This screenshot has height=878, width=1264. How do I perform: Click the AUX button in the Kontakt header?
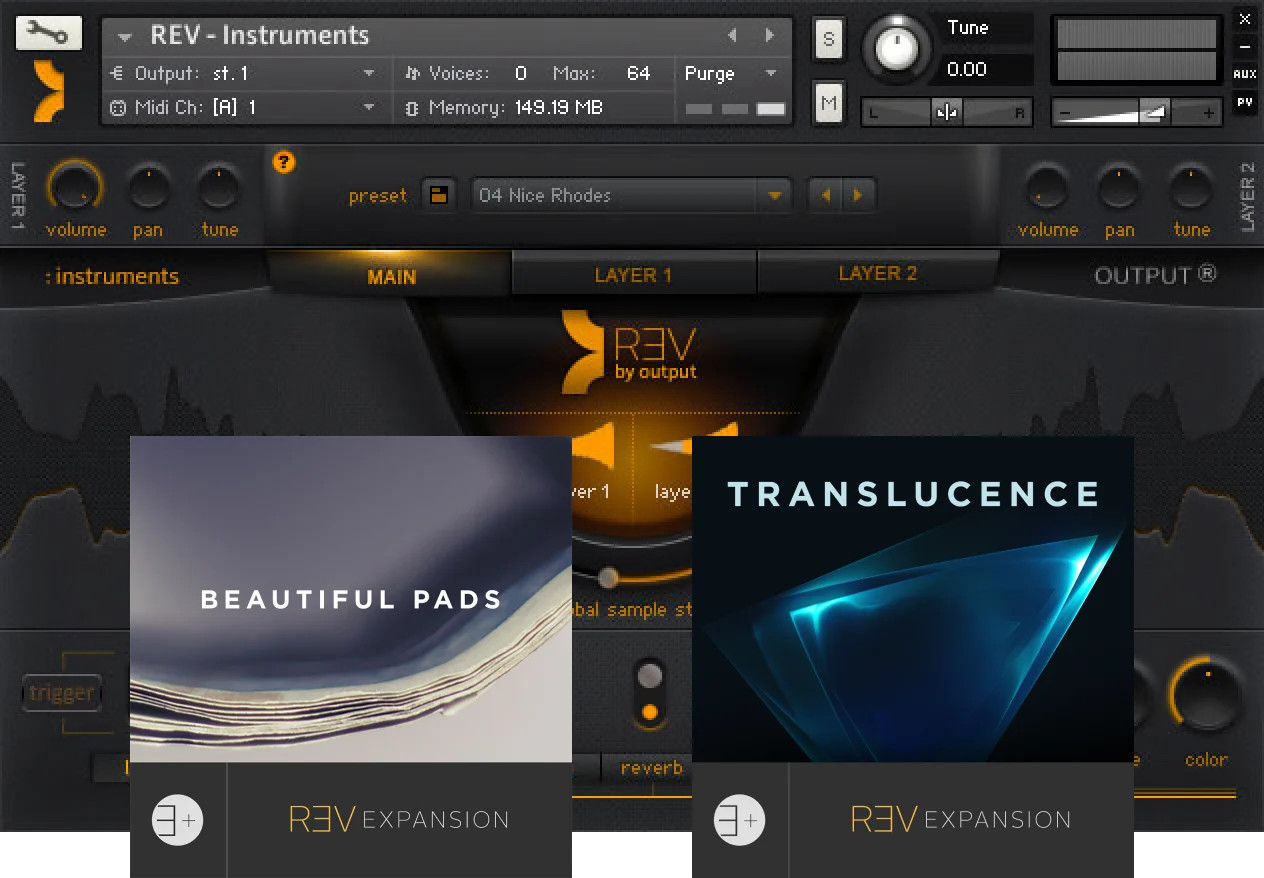(x=1246, y=73)
